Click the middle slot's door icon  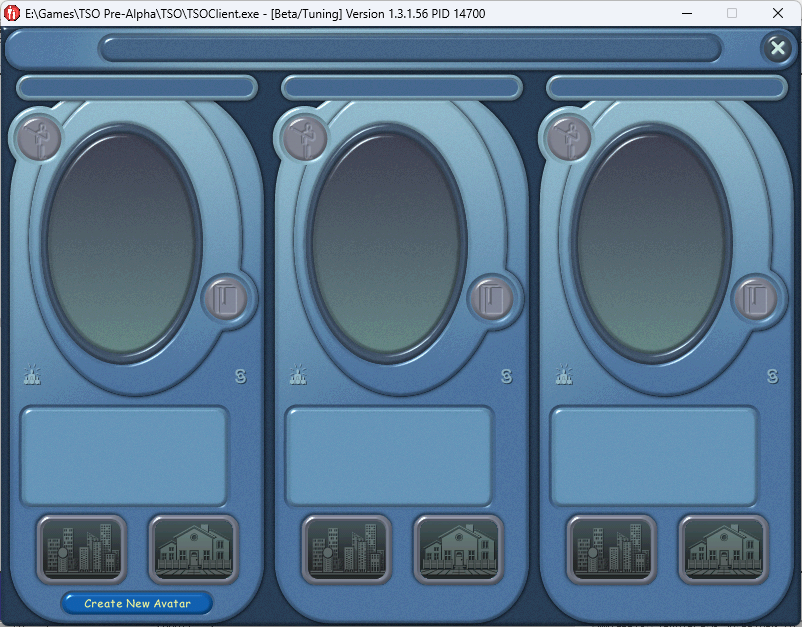[491, 299]
